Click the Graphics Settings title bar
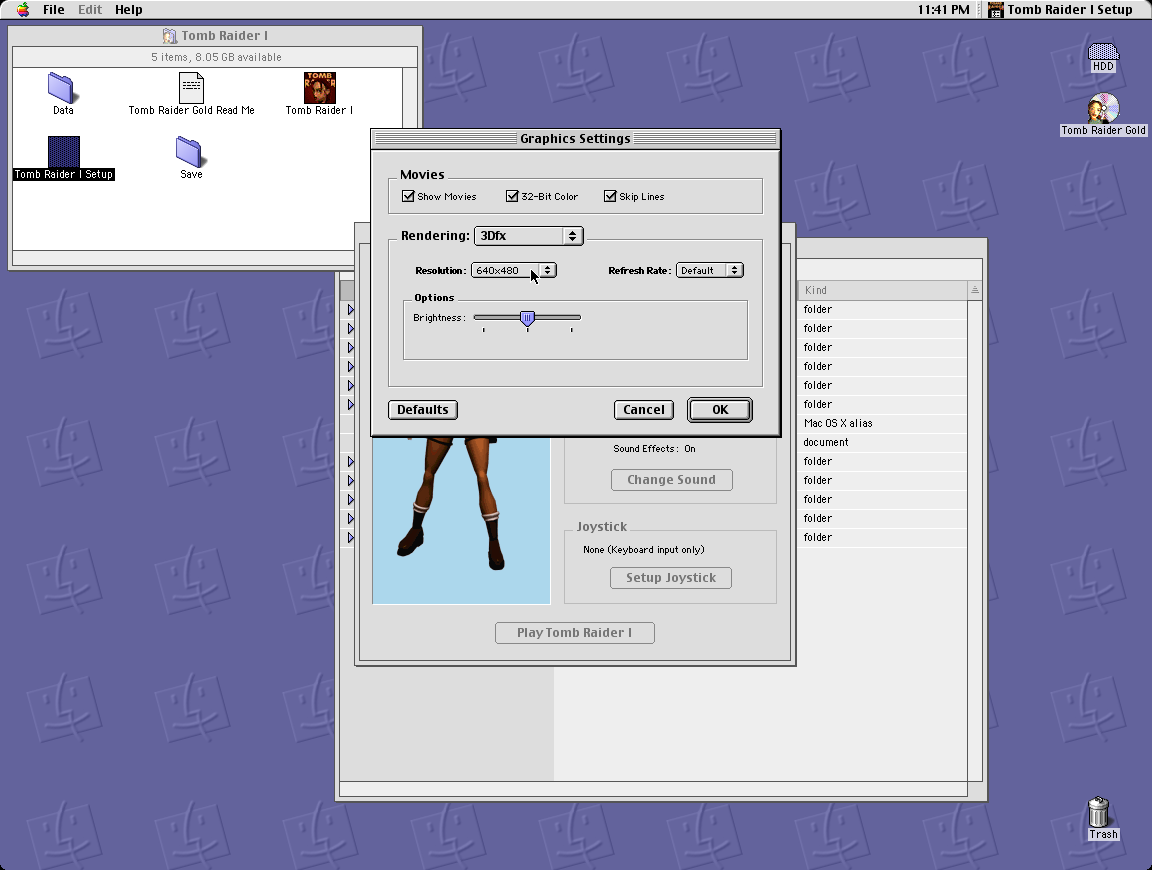Image resolution: width=1152 pixels, height=870 pixels. click(575, 138)
